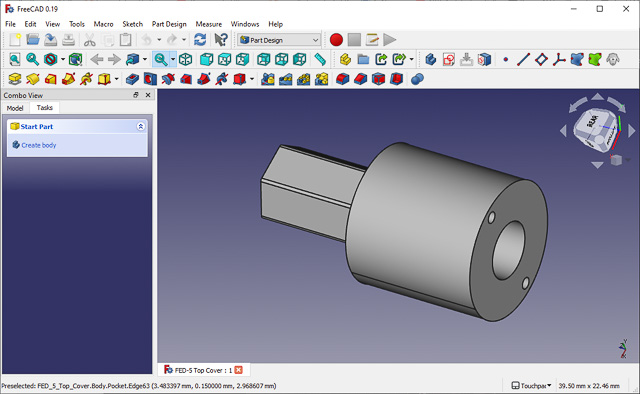The width and height of the screenshot is (640, 394).
Task: Create a group folder
Action: (x=363, y=60)
